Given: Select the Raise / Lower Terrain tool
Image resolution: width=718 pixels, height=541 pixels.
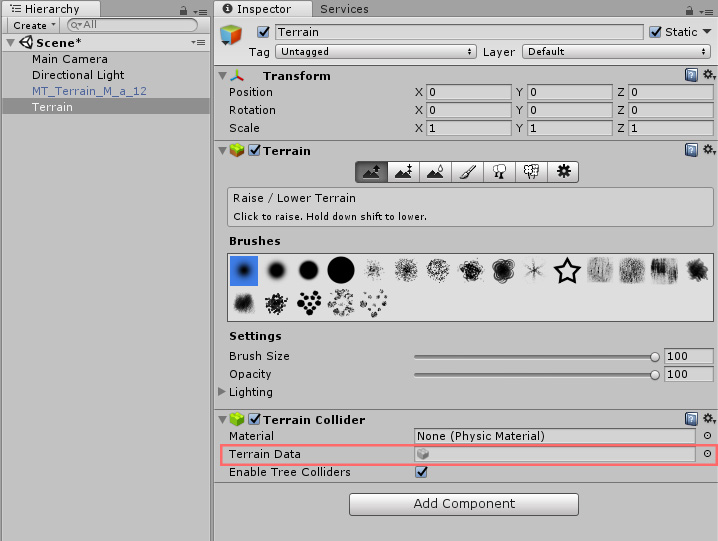Looking at the screenshot, I should pyautogui.click(x=371, y=172).
